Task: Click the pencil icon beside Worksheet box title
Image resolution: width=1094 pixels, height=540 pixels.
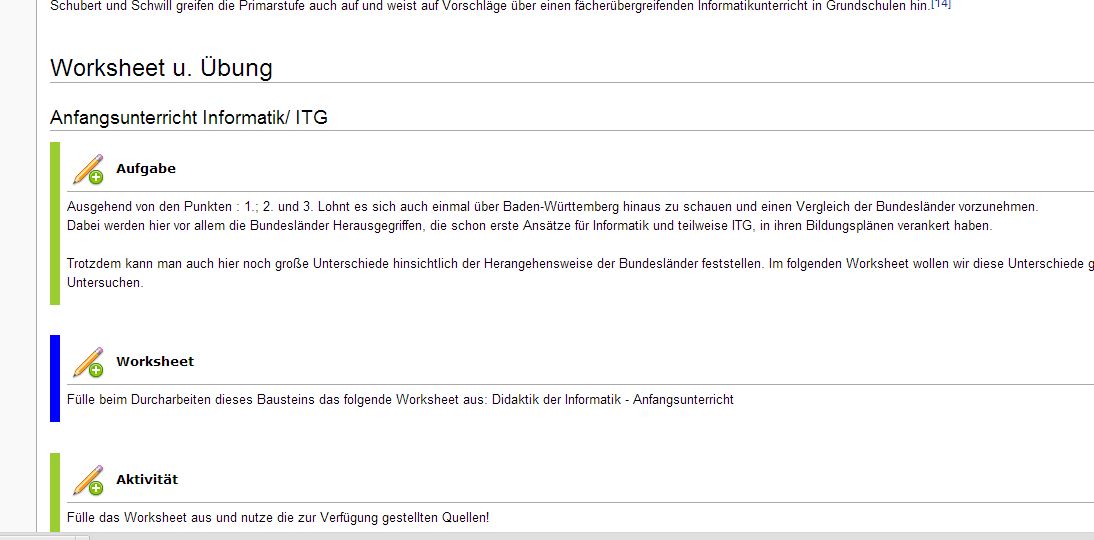Action: [x=88, y=362]
